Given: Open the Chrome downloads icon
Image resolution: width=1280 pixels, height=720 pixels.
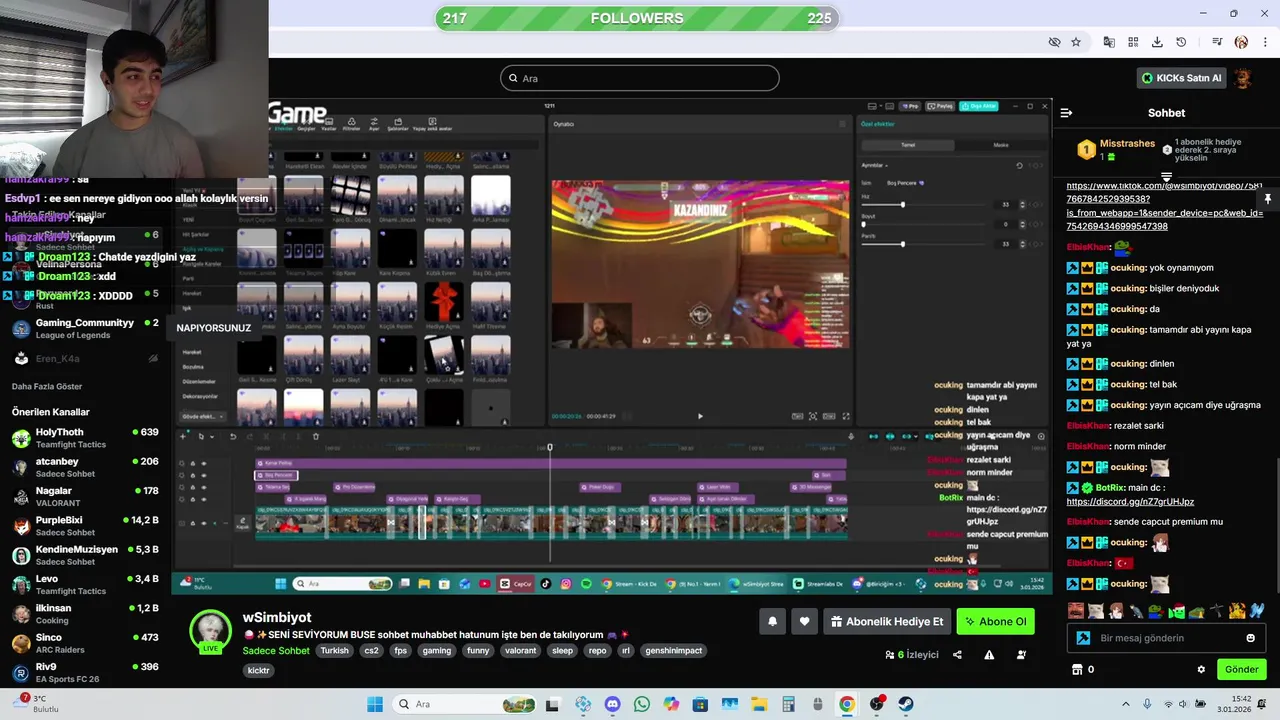Looking at the screenshot, I should pyautogui.click(x=1157, y=42).
